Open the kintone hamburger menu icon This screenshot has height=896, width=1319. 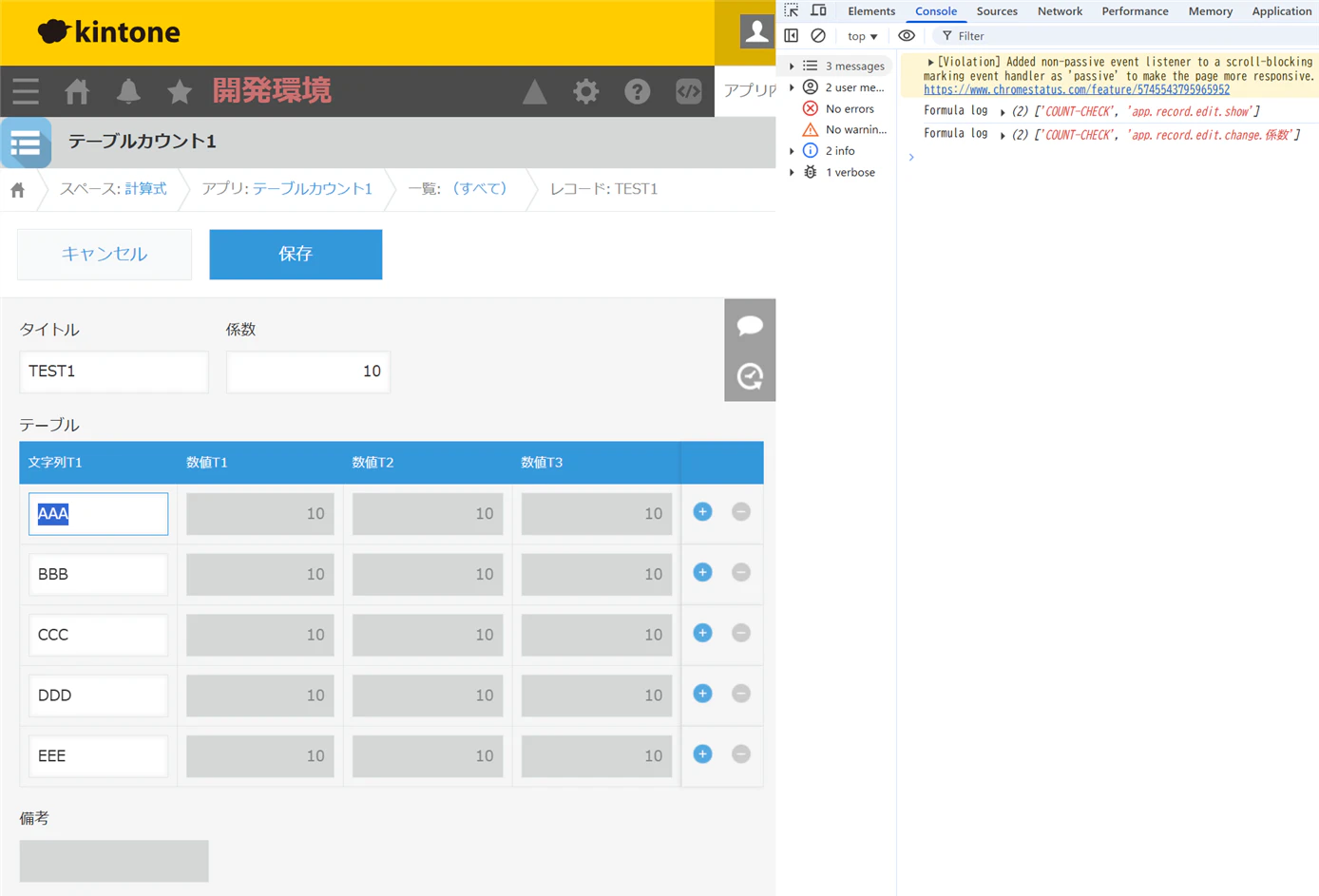click(26, 91)
